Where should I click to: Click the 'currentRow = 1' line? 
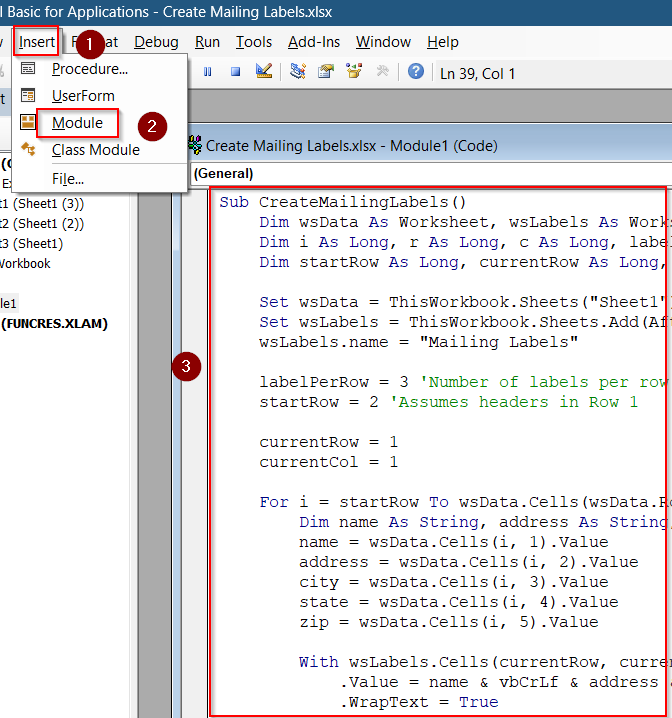click(329, 442)
